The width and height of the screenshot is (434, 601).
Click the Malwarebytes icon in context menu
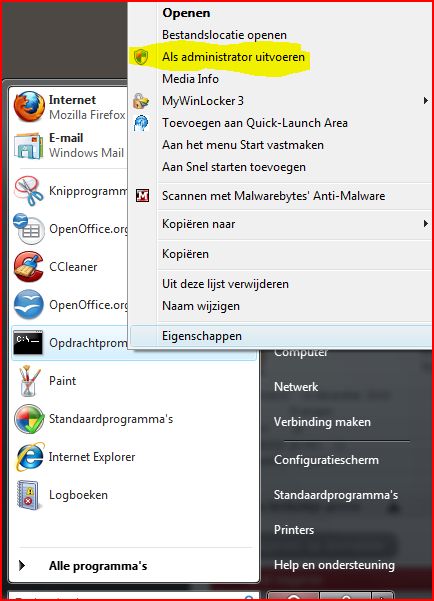tap(142, 196)
